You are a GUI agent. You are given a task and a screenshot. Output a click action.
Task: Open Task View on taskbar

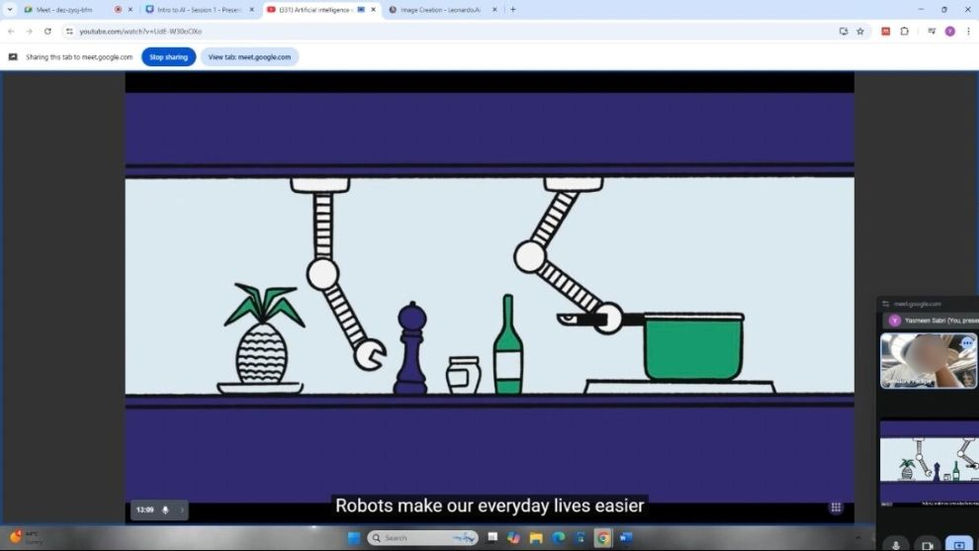493,537
